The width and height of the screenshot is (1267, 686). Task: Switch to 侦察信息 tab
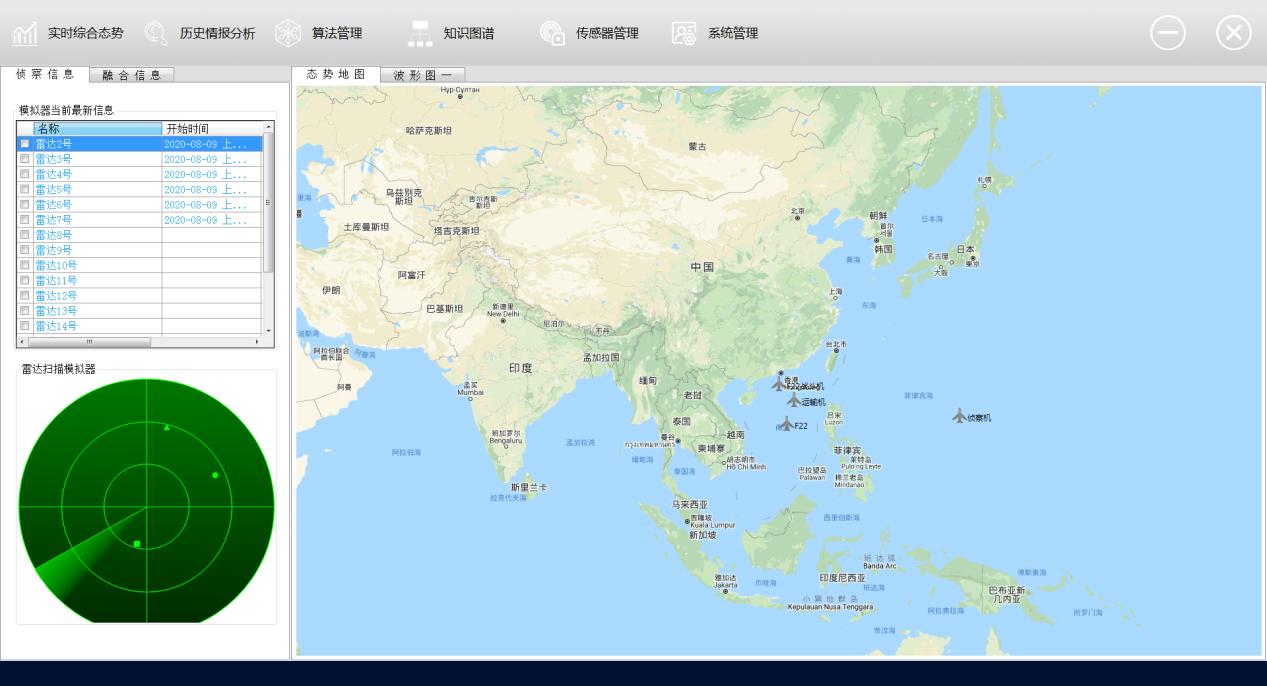click(45, 74)
